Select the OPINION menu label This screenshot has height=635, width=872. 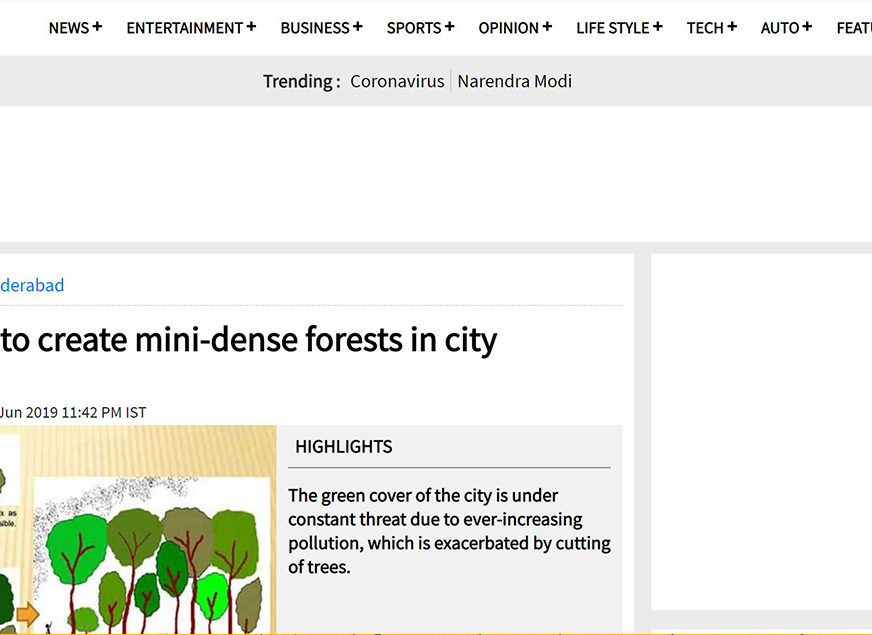click(x=508, y=28)
